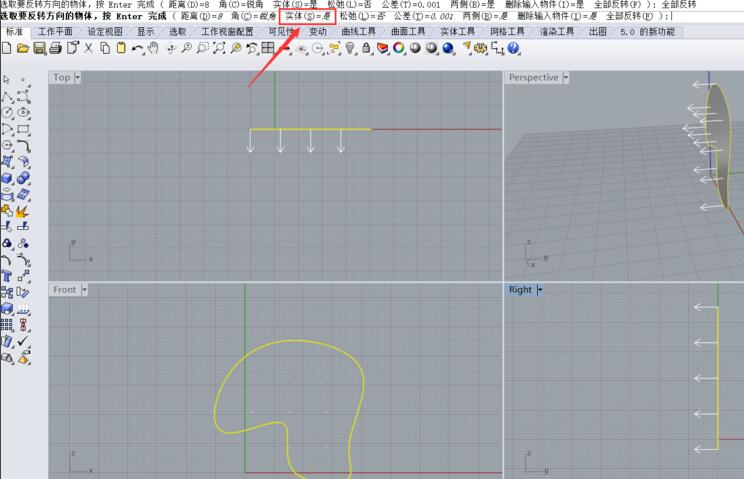
Task: Click the Save file icon
Action: 40,48
